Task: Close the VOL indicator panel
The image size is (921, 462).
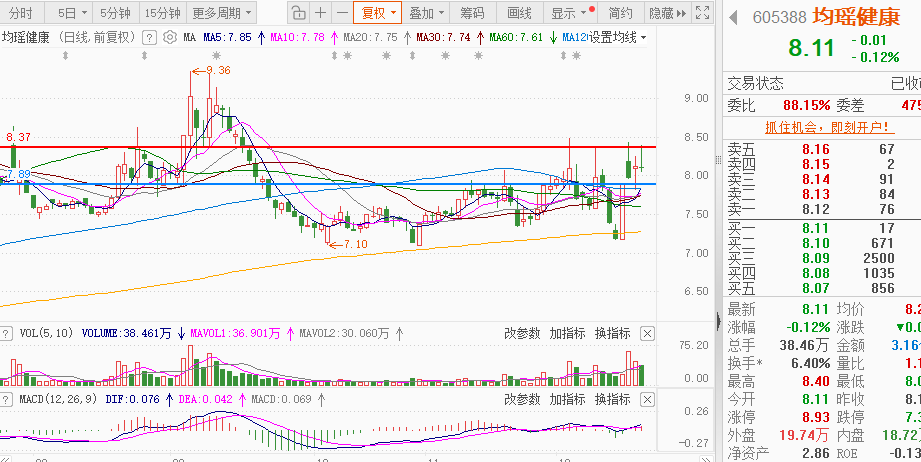Action: coord(647,334)
